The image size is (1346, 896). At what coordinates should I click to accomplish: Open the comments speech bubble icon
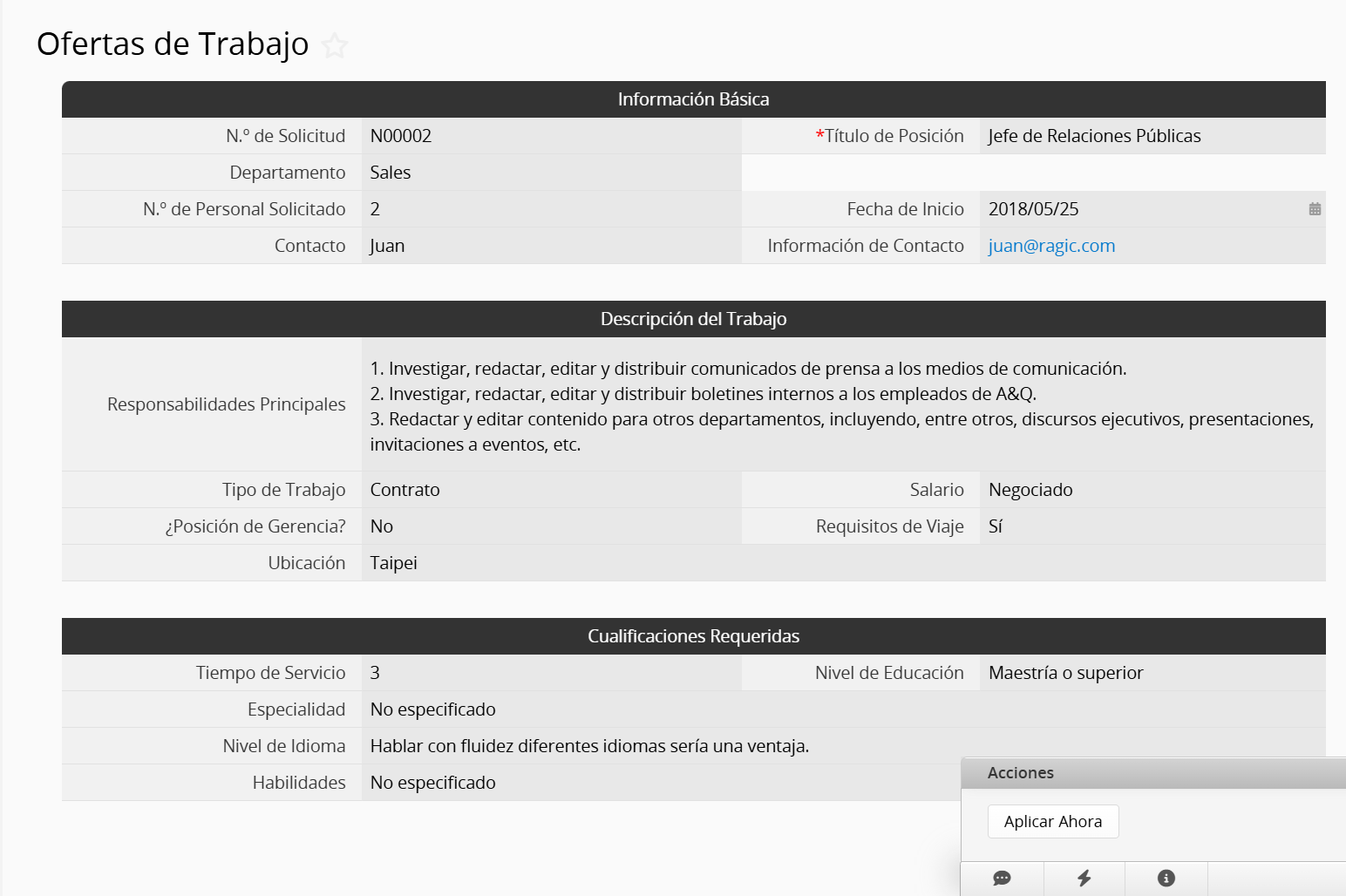point(1002,879)
